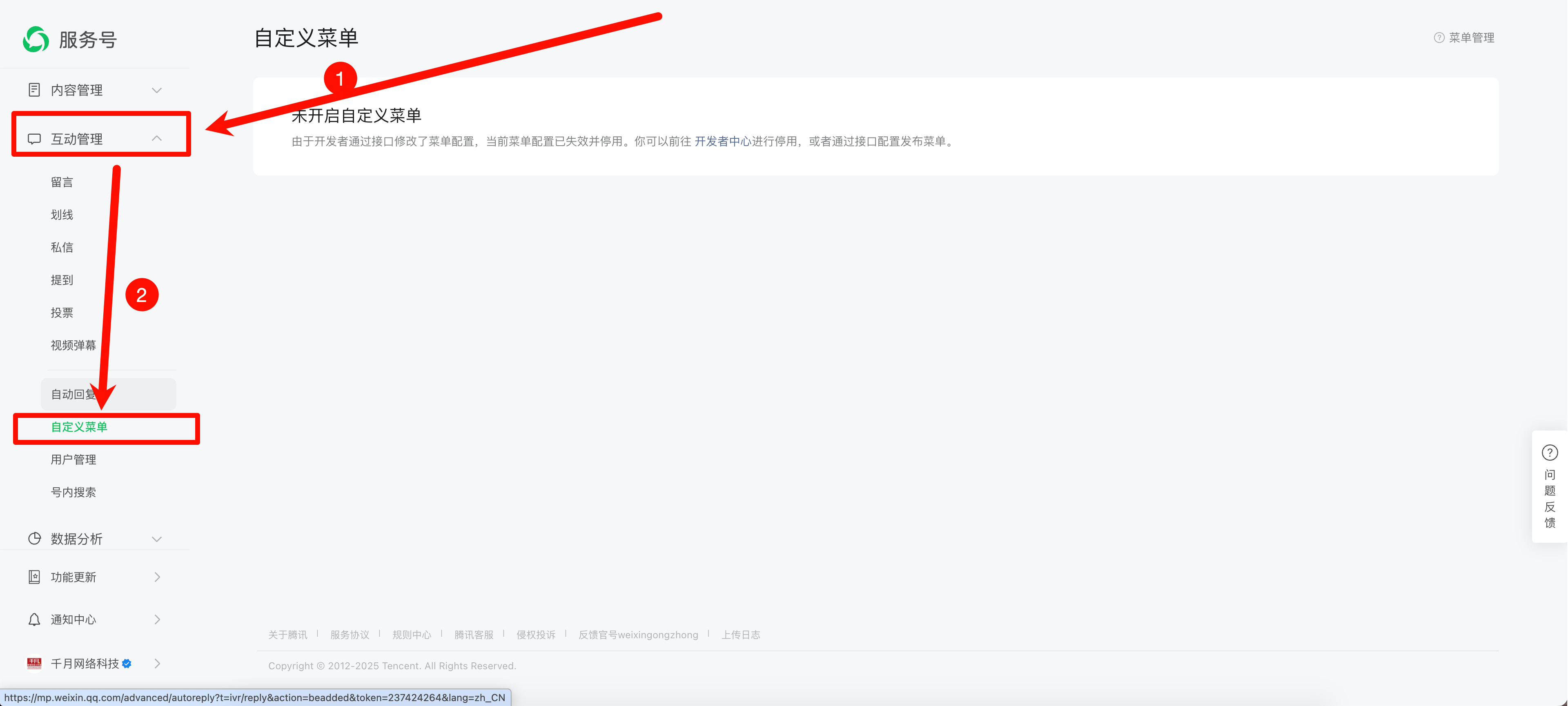Open 号内搜索 in the sidebar

(x=73, y=493)
